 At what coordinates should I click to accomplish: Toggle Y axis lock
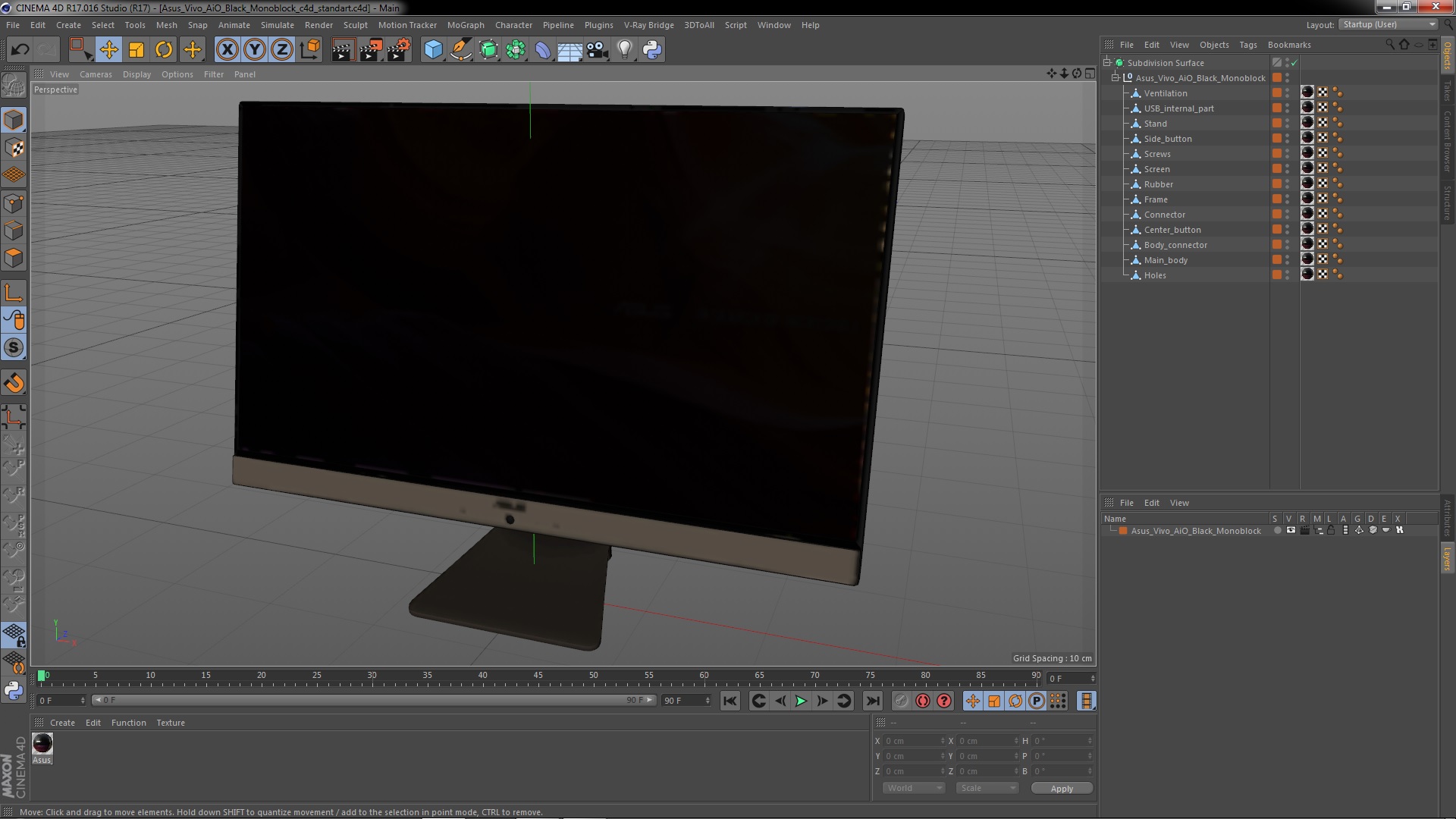coord(255,50)
